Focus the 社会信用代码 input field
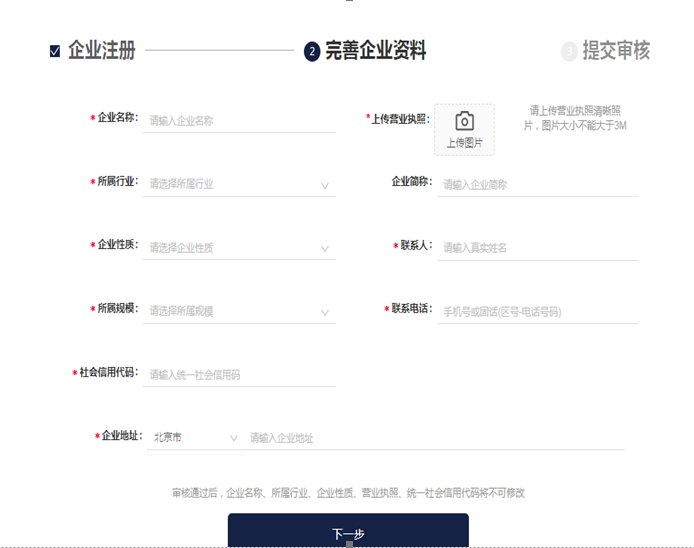This screenshot has height=548, width=694. 240,375
